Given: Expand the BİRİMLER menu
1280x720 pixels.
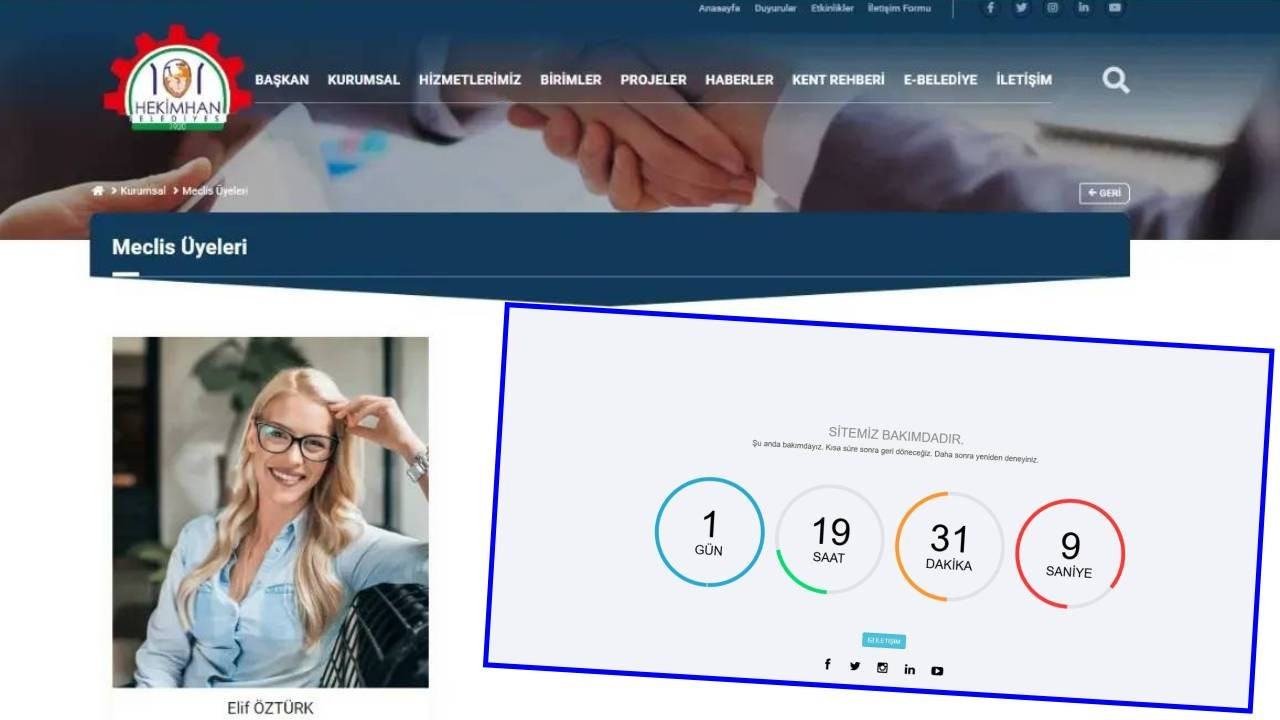Looking at the screenshot, I should (x=570, y=80).
